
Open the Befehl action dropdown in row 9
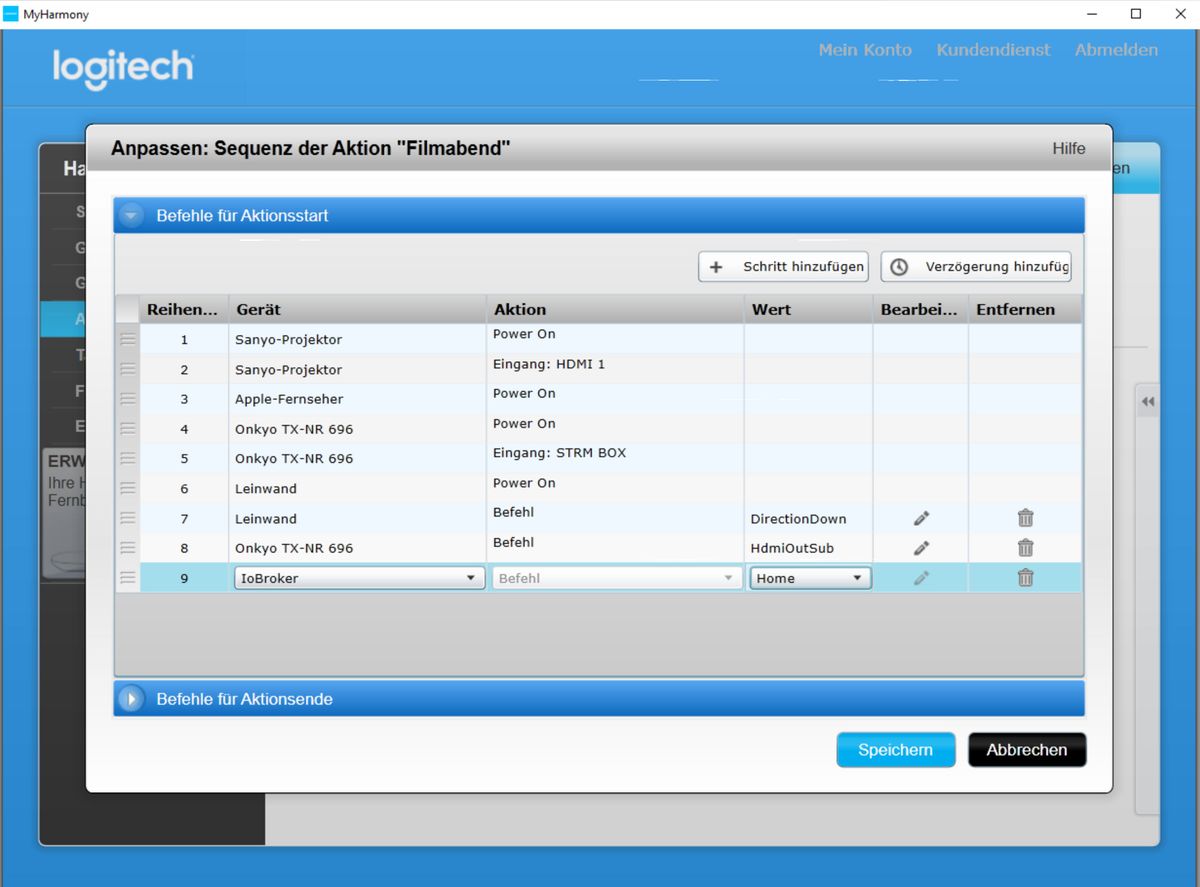pyautogui.click(x=617, y=578)
